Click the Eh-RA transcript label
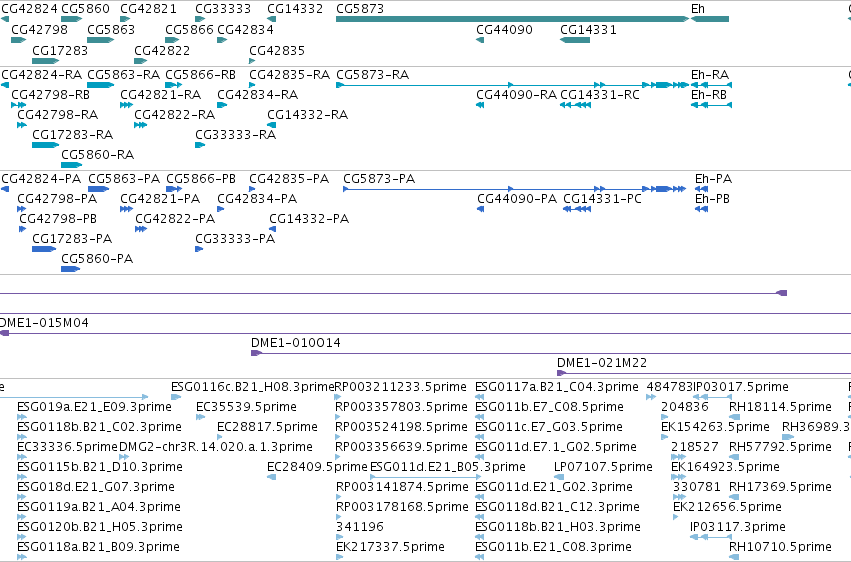 710,74
